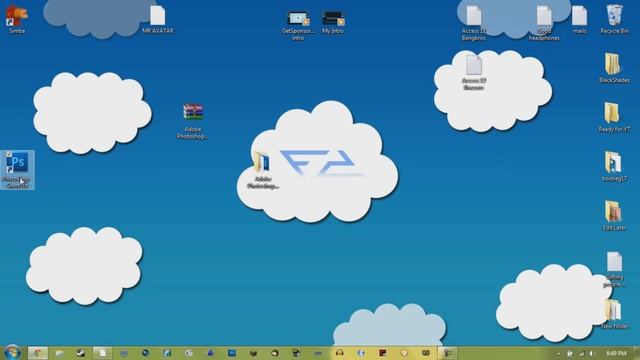Viewport: 640px width, 360px height.
Task: Select the document above New folder
Action: (614, 269)
